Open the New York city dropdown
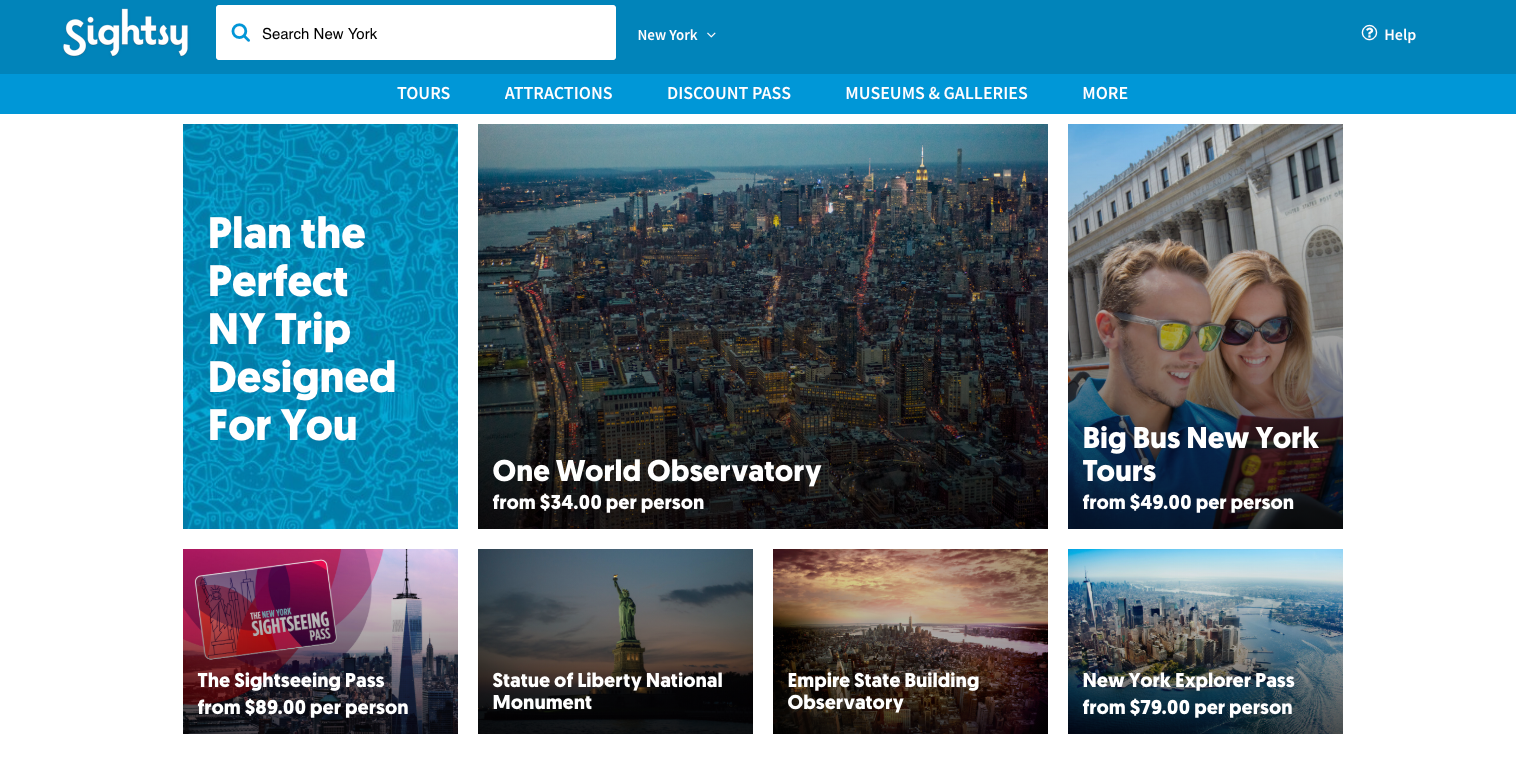1516x776 pixels. (x=677, y=35)
